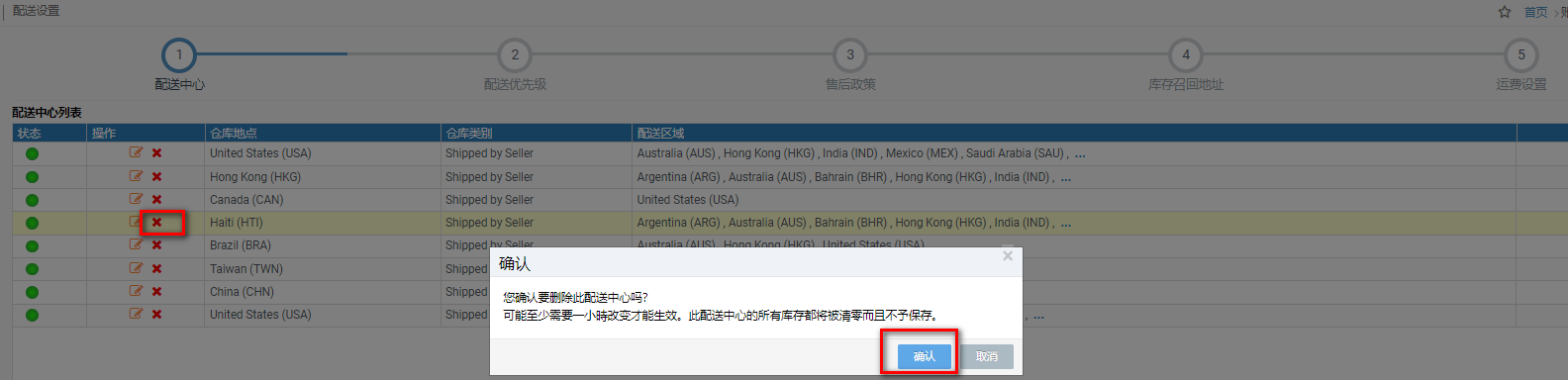Click the delete X for China (CHN)

click(156, 291)
